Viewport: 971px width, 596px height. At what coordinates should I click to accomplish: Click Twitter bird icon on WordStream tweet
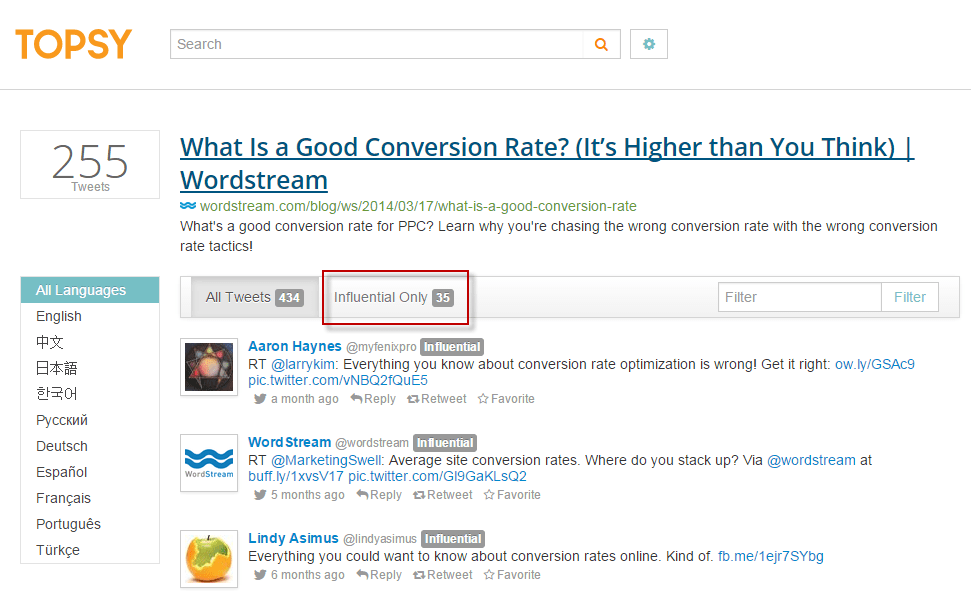coord(260,495)
